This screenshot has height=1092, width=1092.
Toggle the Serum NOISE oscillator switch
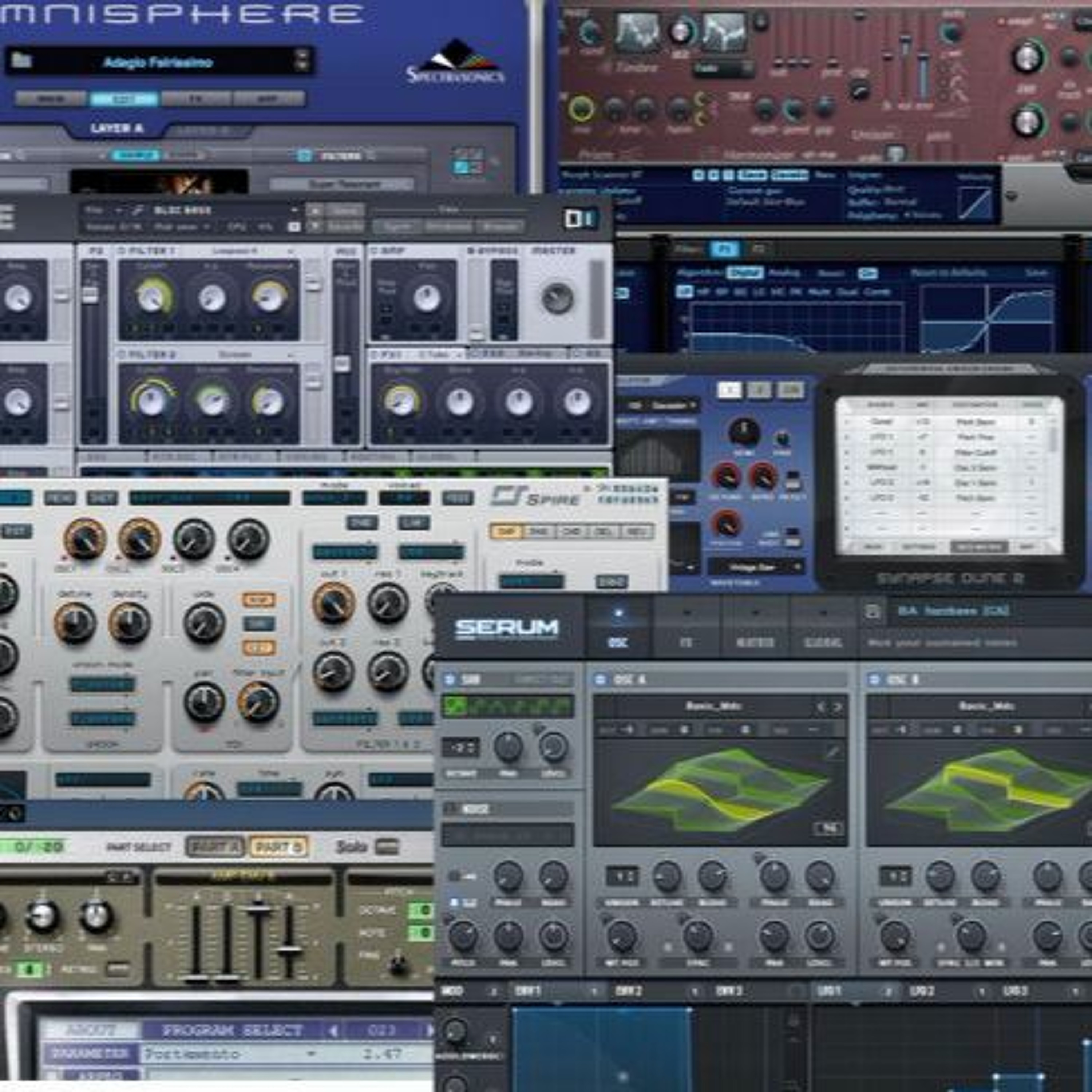coord(450,810)
